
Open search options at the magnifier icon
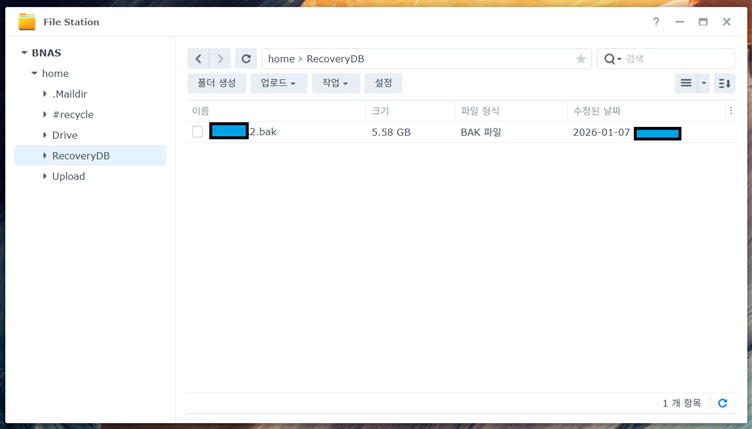click(612, 59)
